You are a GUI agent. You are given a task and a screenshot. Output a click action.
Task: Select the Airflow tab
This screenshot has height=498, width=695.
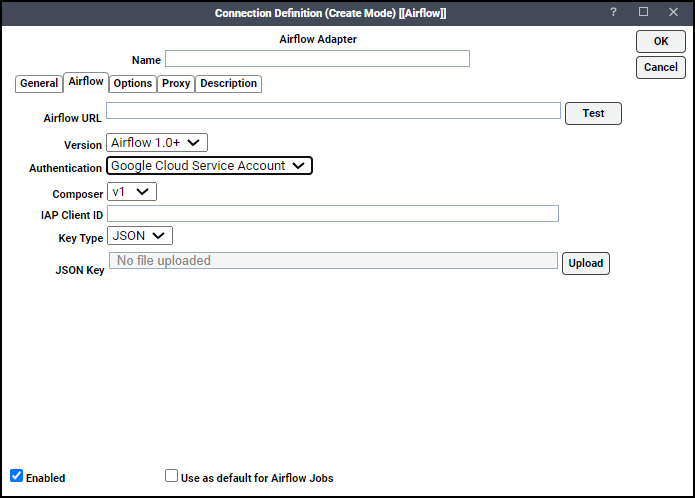[x=86, y=82]
